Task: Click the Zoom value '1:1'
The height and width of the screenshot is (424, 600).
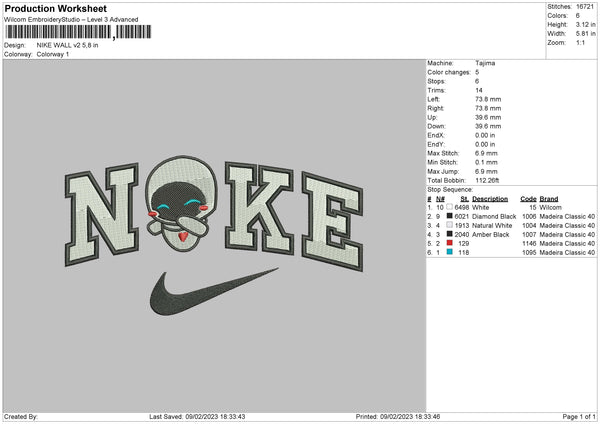Action: coord(580,42)
